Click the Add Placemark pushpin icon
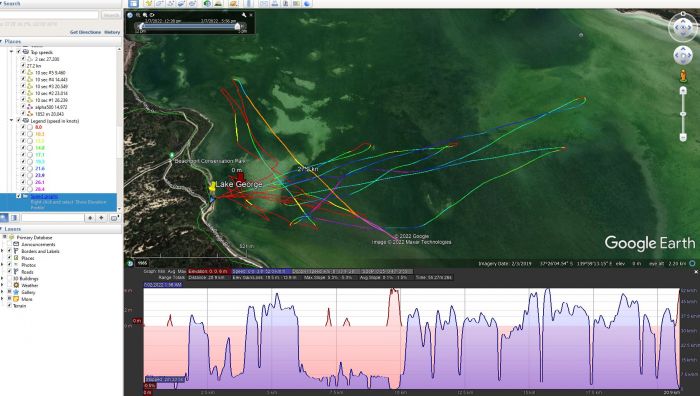Image resolution: width=700 pixels, height=396 pixels. 149,4
